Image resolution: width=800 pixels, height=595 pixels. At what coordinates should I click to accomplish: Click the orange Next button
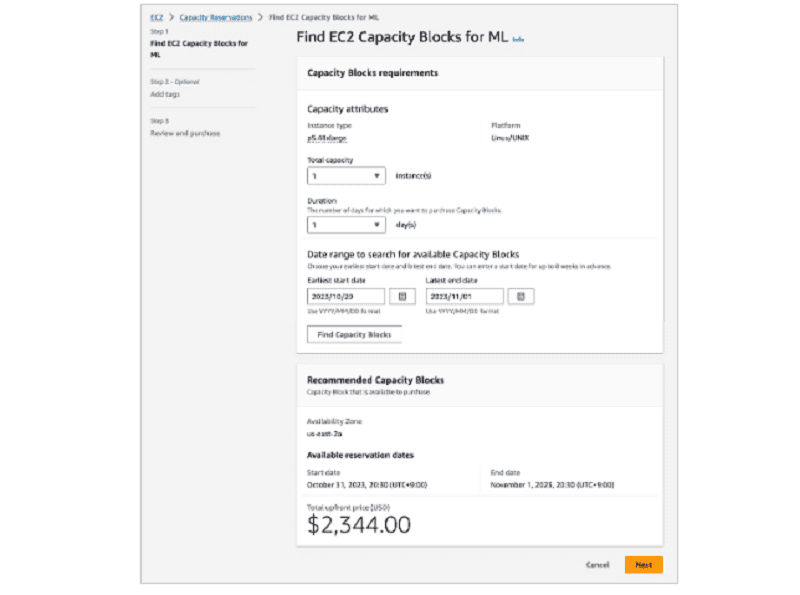pos(643,565)
